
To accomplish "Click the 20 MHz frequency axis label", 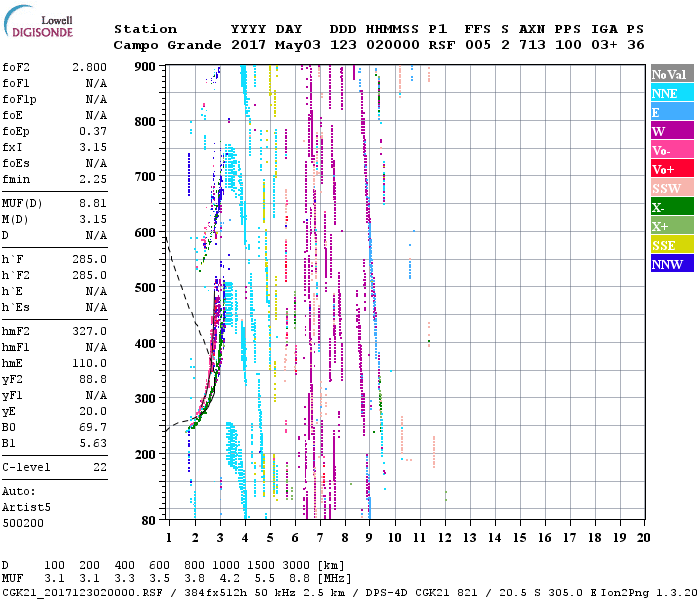I will point(643,538).
